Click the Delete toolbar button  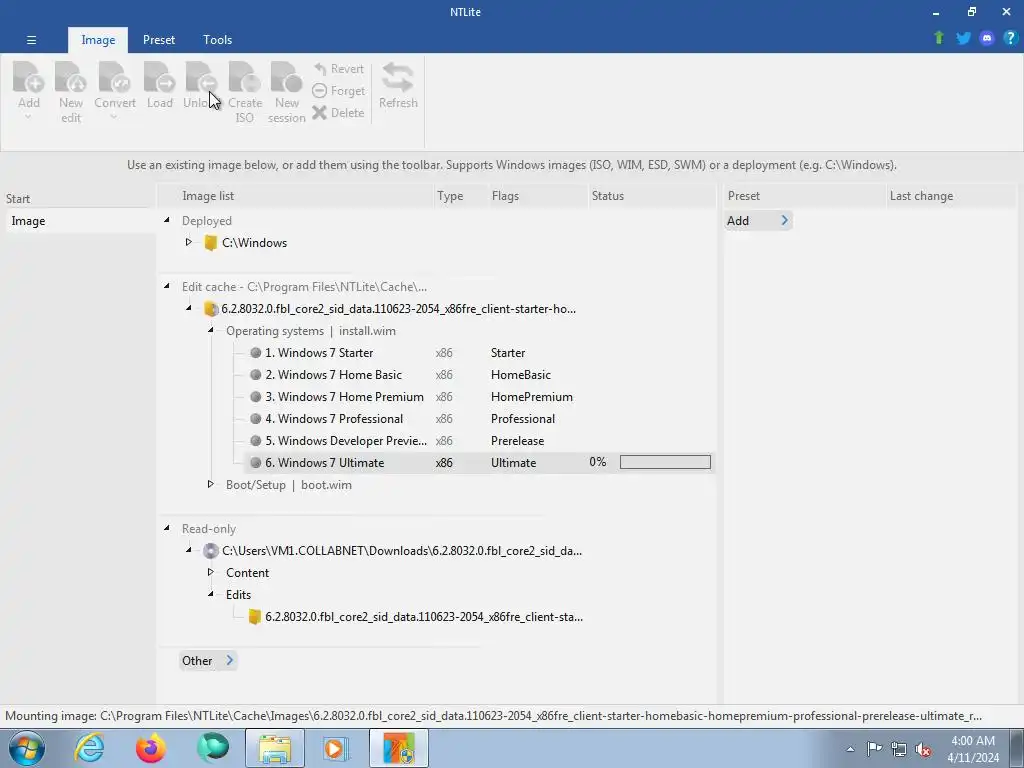(338, 112)
